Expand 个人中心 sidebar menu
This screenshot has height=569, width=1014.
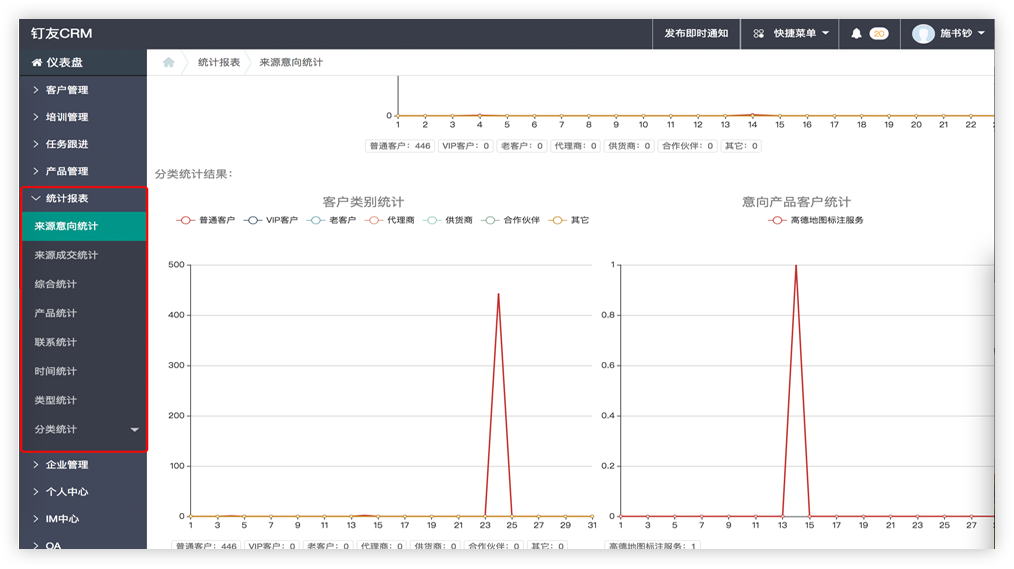point(83,492)
